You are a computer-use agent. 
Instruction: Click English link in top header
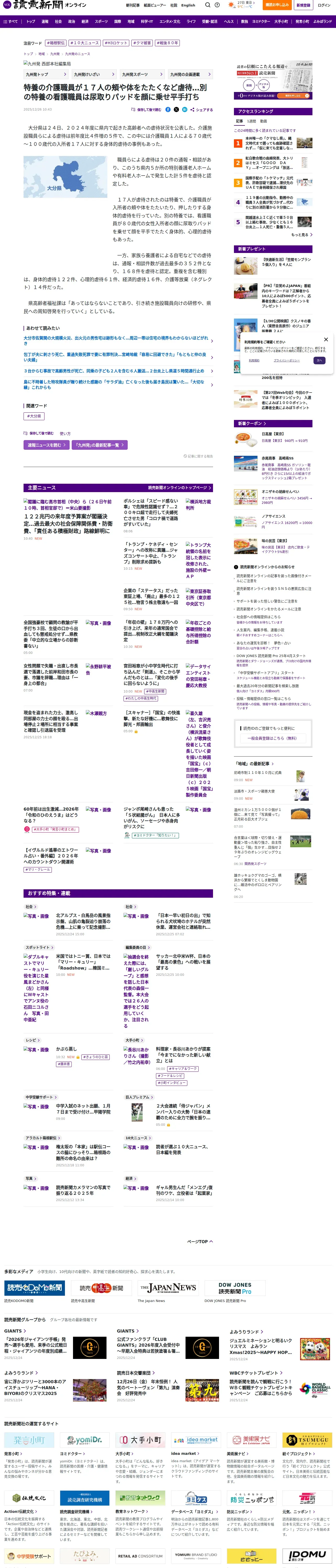coord(188,5)
